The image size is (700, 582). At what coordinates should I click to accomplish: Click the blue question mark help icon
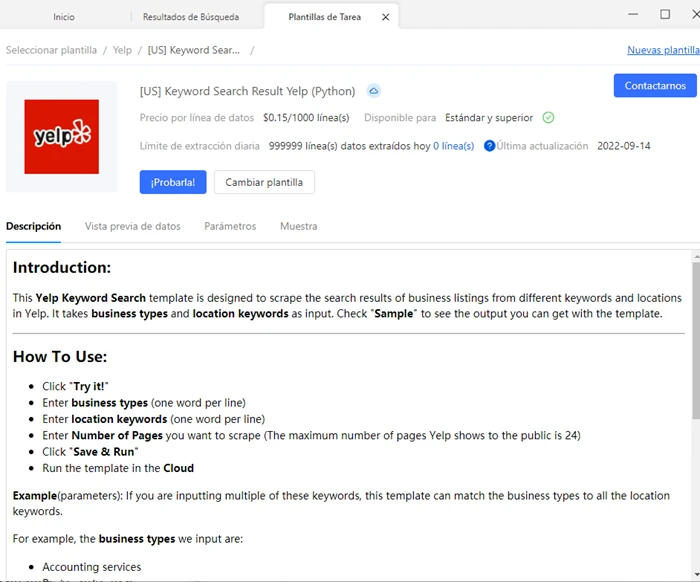(x=489, y=146)
